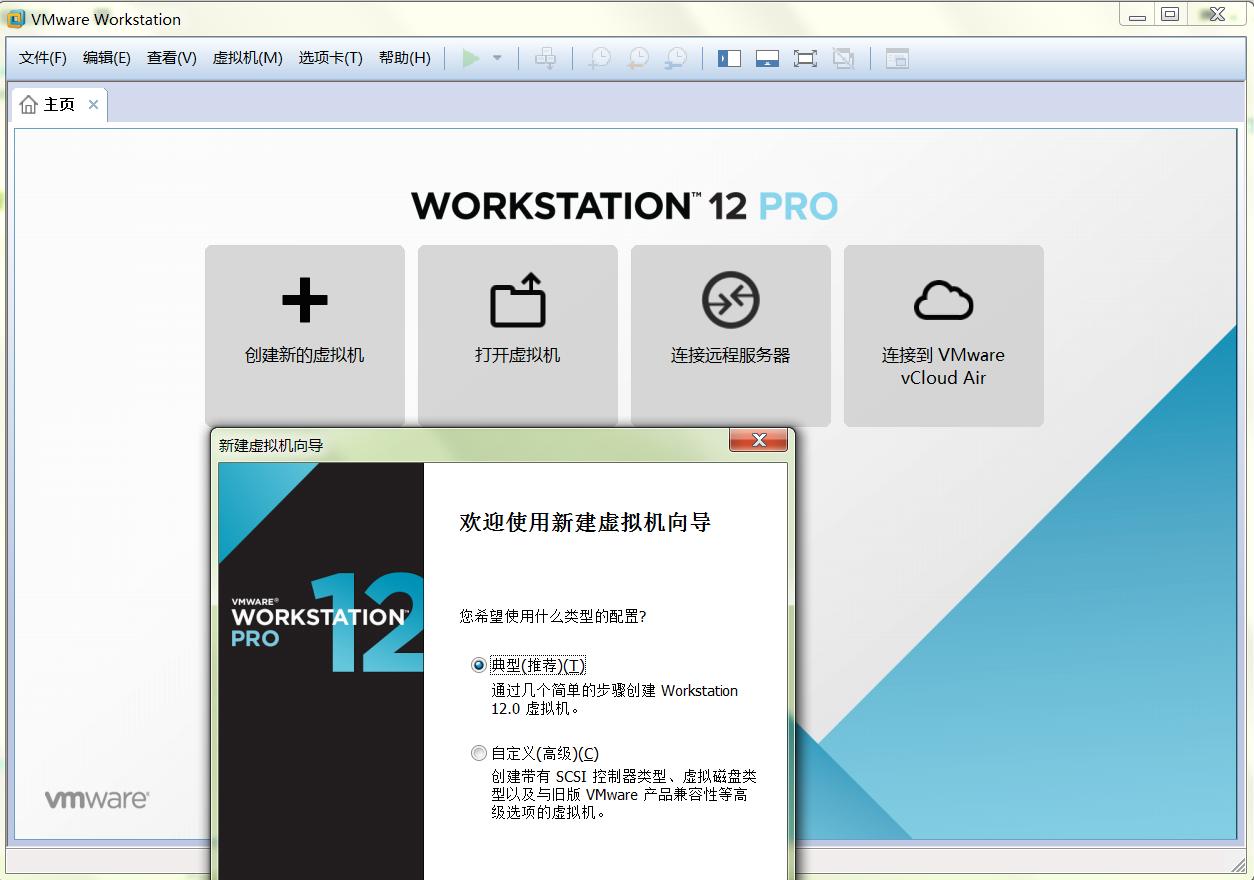This screenshot has height=880, width=1254.
Task: Select the 典型(推荐) radio option
Action: point(479,665)
